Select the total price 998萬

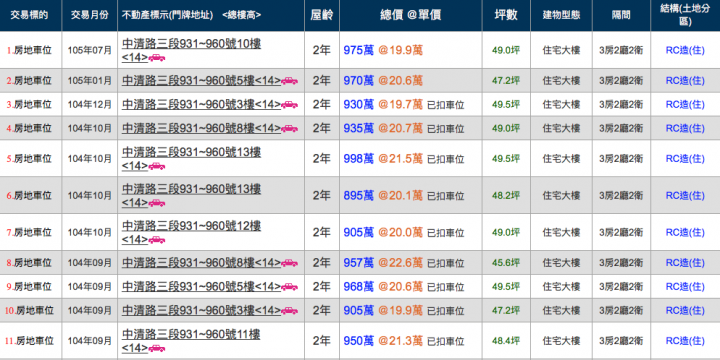click(359, 159)
